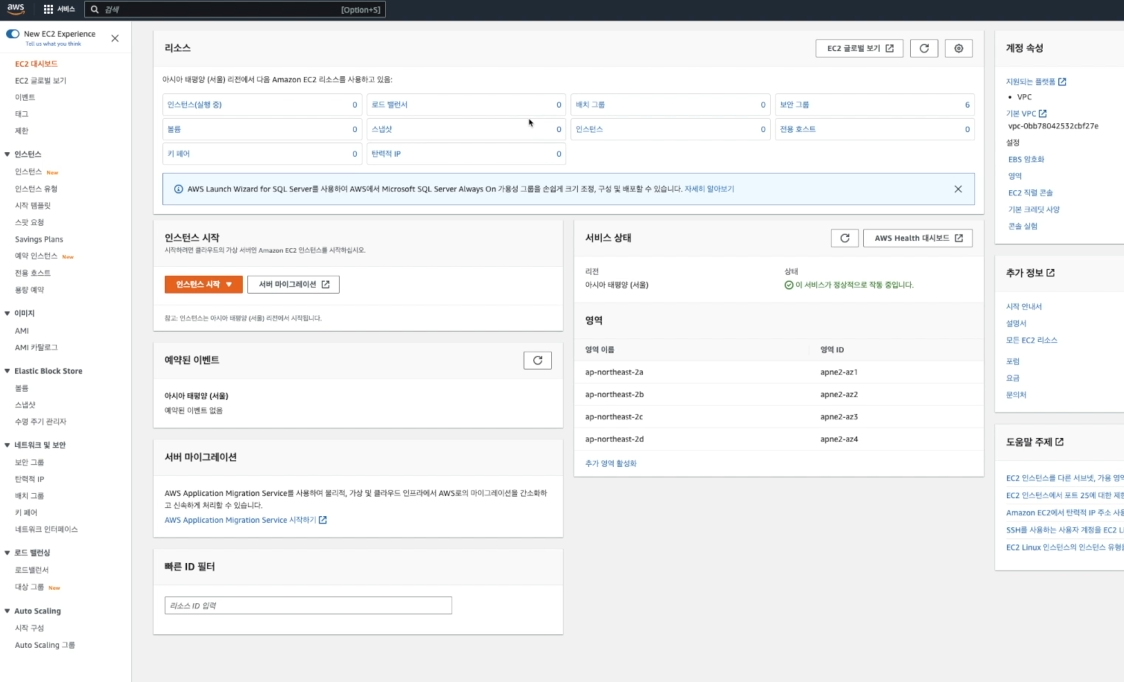
Task: Open Auto Scaling 그룹 in the sidebar
Action: [x=44, y=645]
